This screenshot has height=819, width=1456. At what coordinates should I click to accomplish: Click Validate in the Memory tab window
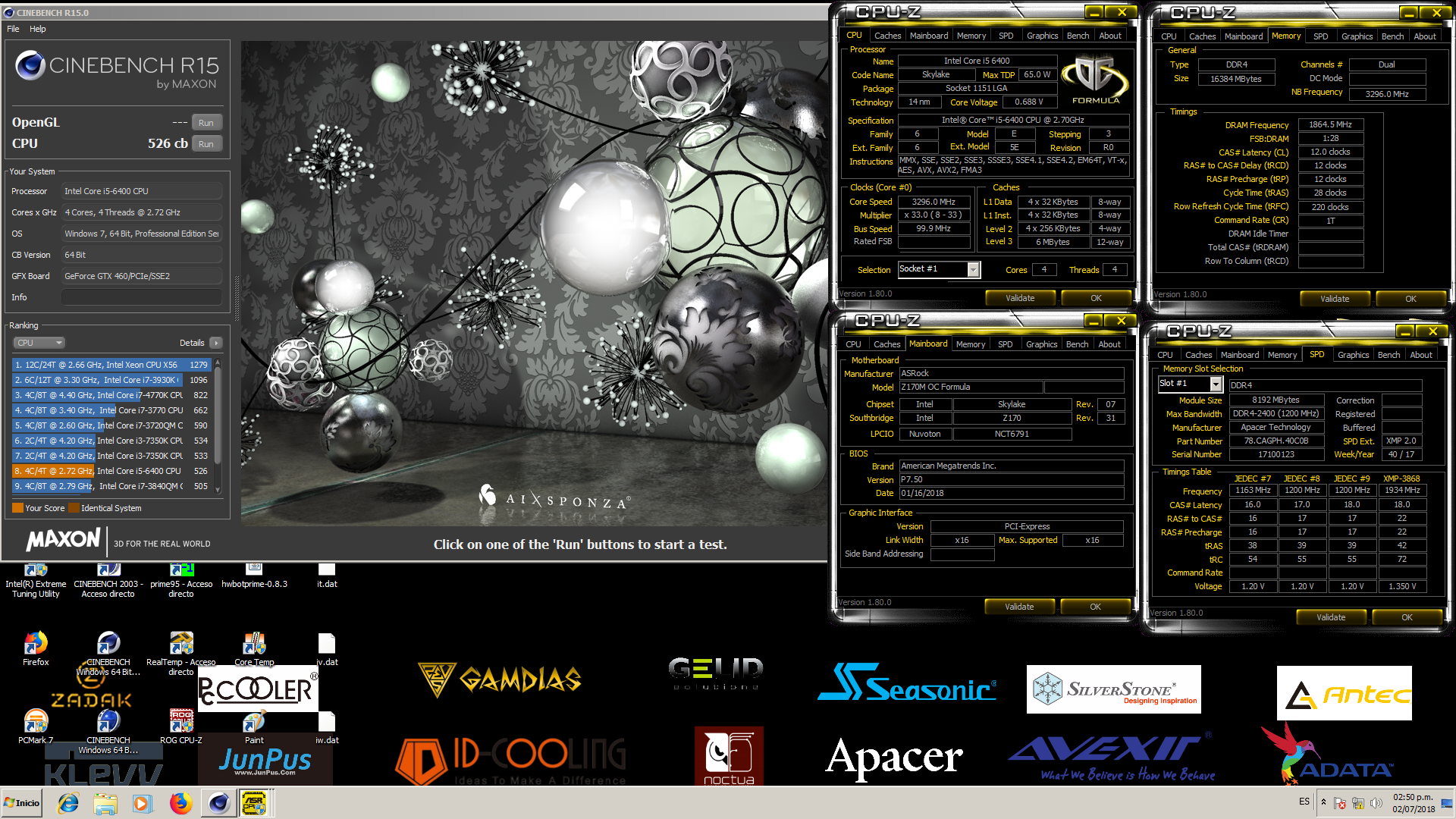[1334, 299]
